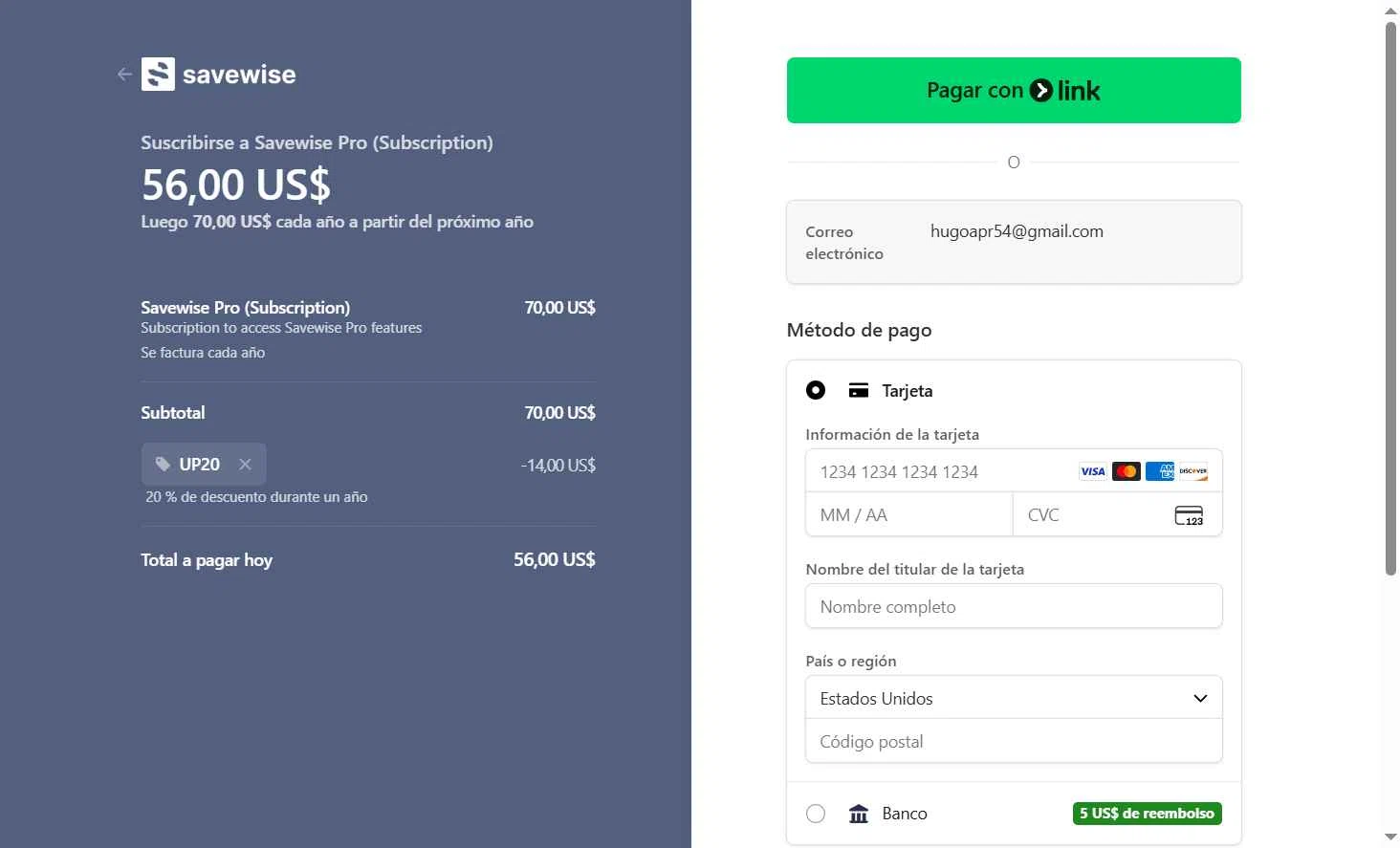Click the Discover card logo
Screen dimensions: 1400x848
(1193, 471)
